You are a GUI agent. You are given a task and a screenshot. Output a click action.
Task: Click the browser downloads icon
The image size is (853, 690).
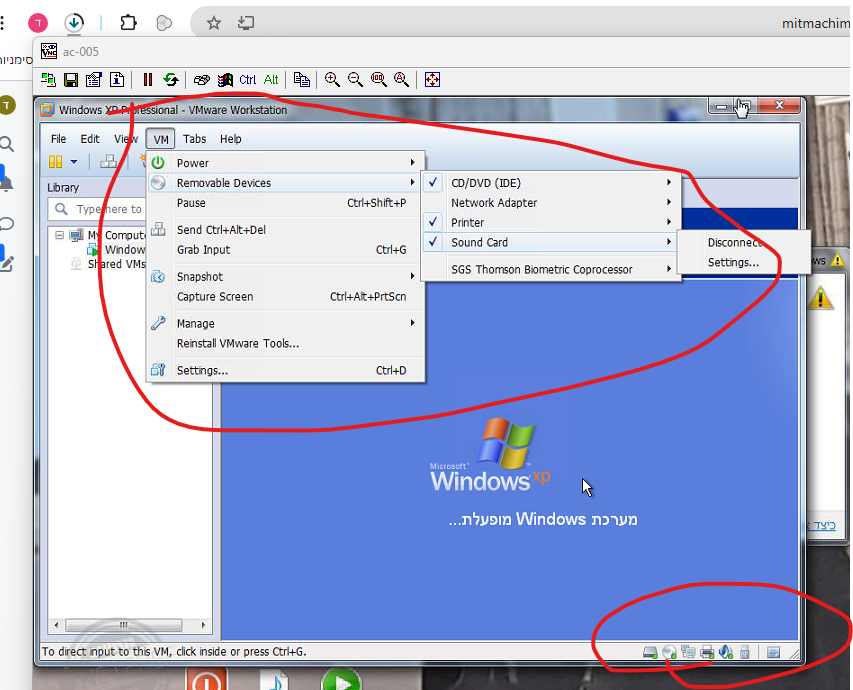click(x=74, y=23)
